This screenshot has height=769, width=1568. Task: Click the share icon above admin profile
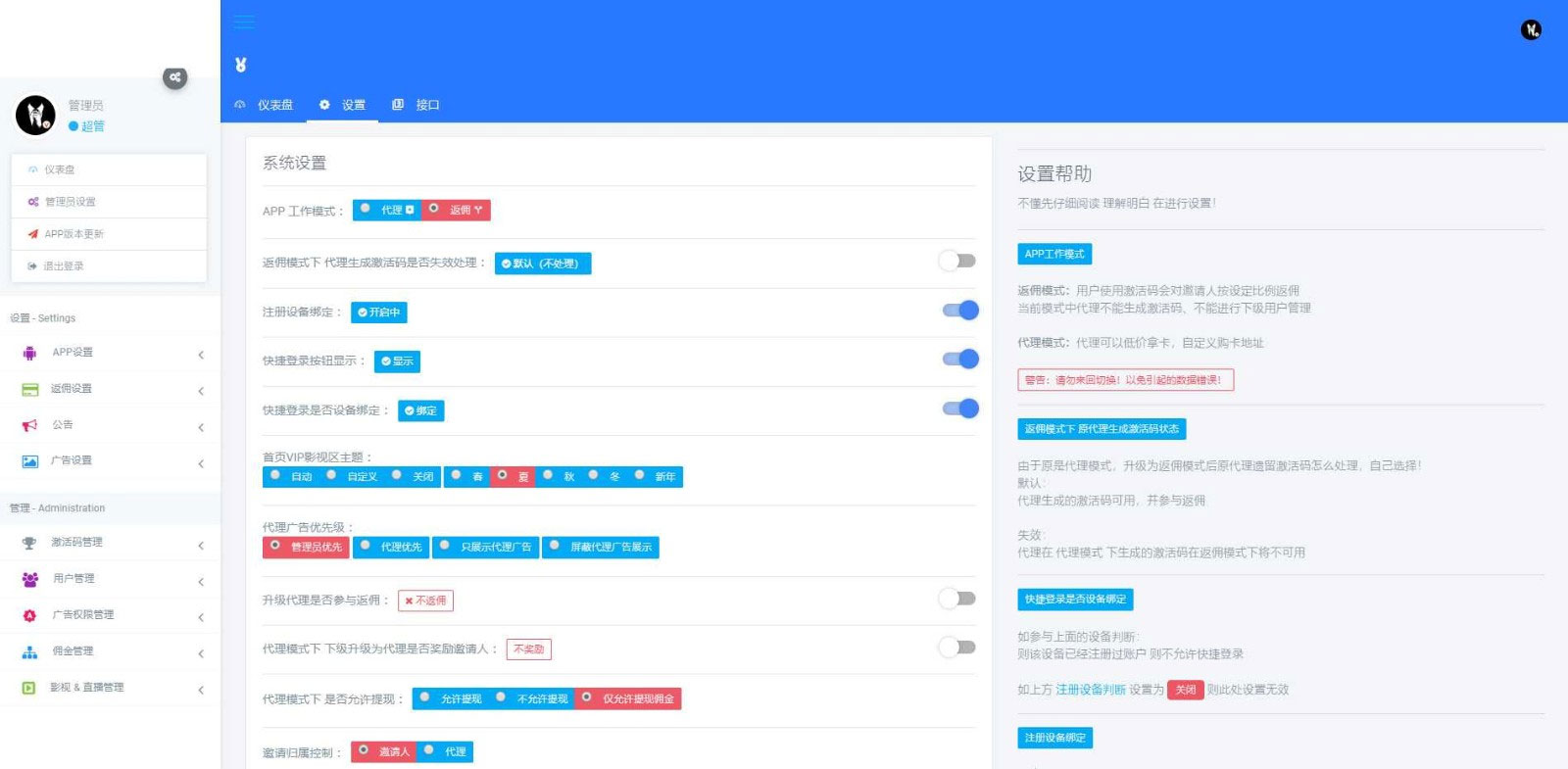click(x=174, y=77)
